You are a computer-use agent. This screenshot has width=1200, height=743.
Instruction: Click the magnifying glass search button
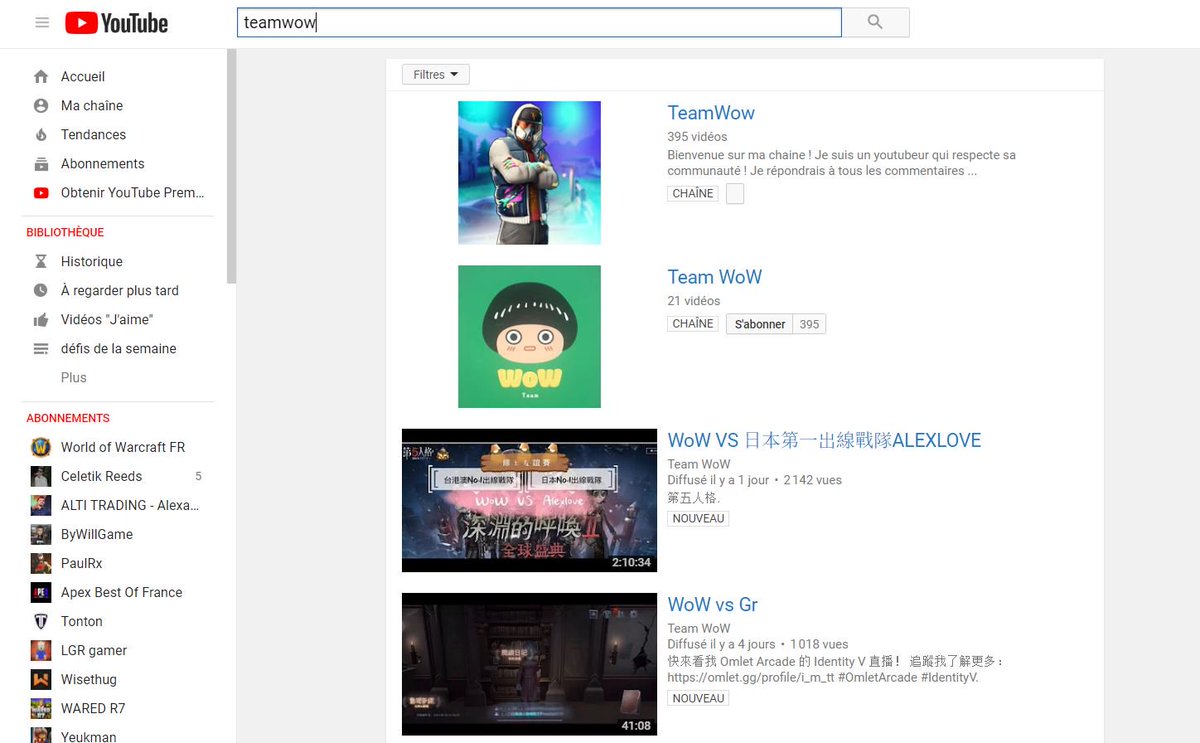pos(875,22)
